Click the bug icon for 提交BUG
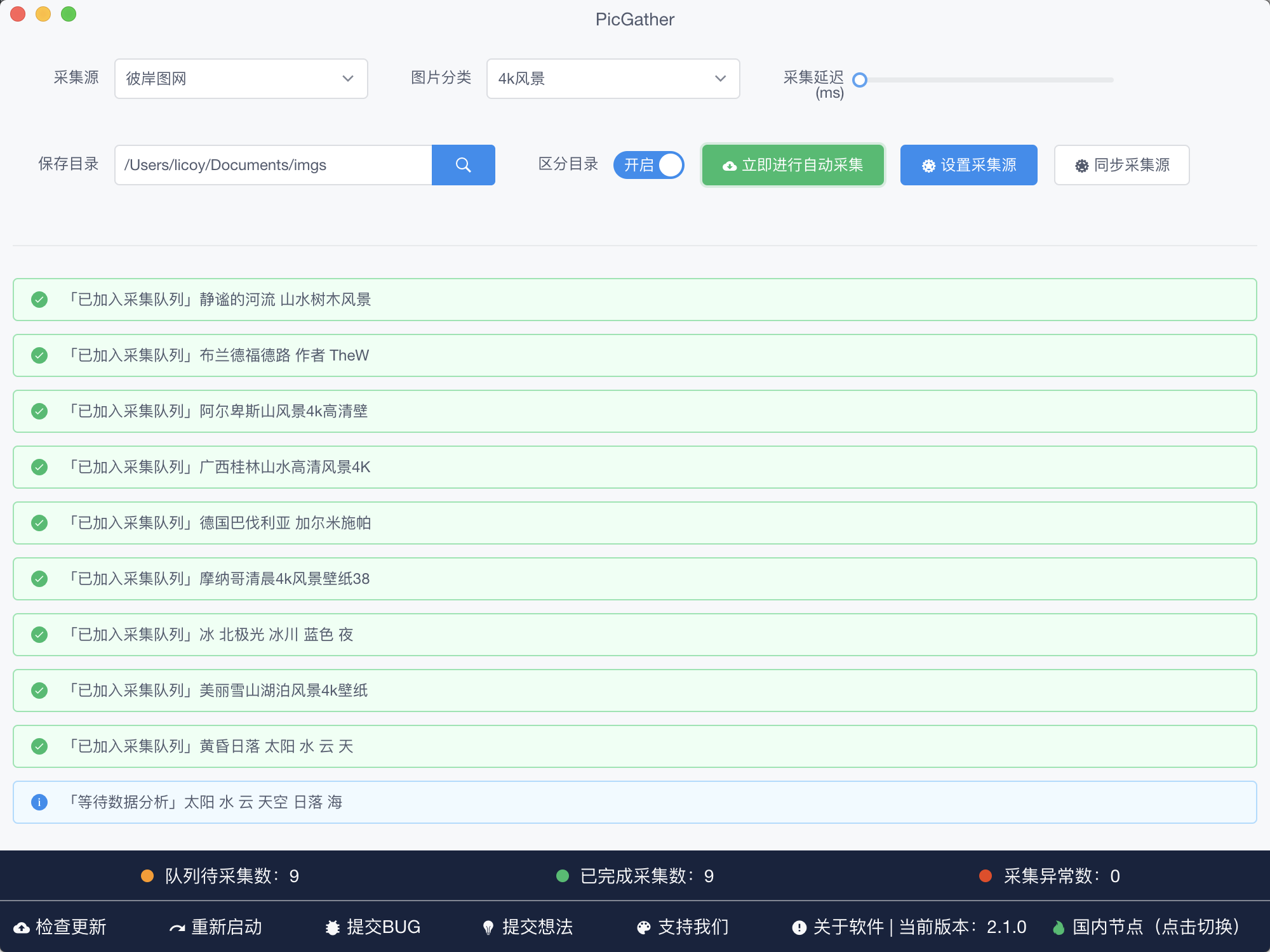The image size is (1270, 952). 332,928
